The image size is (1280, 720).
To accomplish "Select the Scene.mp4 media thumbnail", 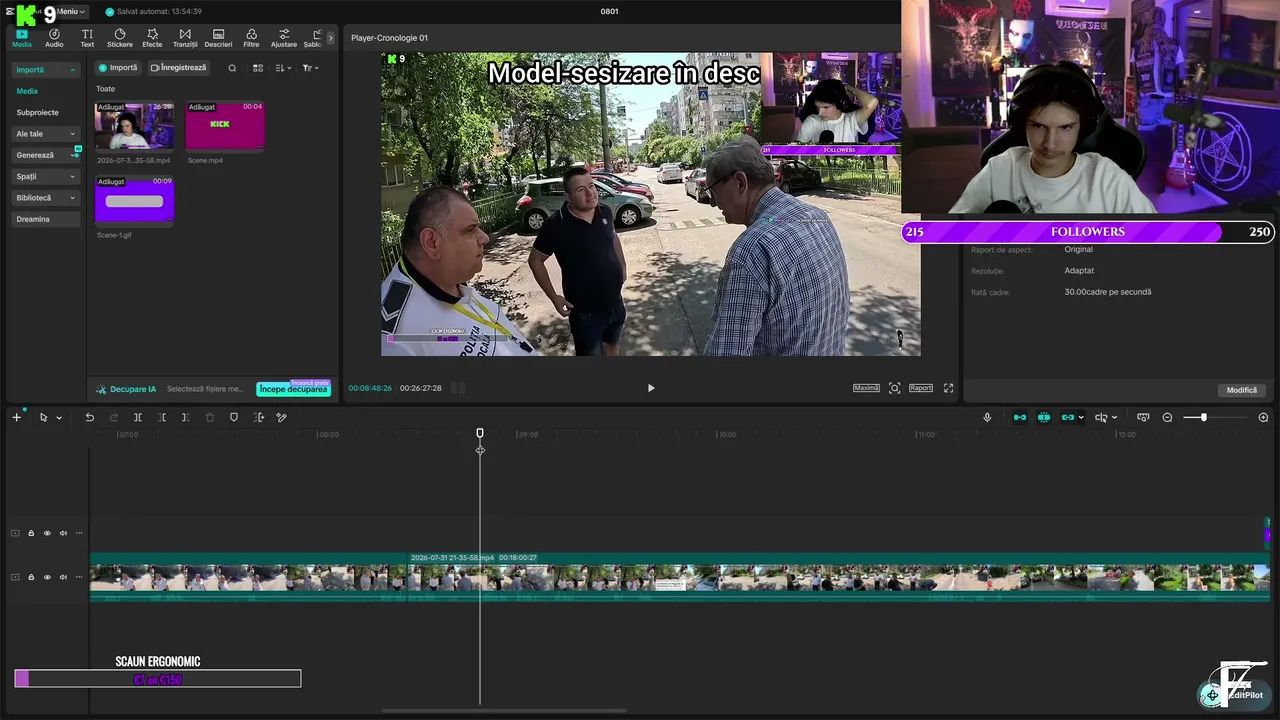I will tap(225, 127).
